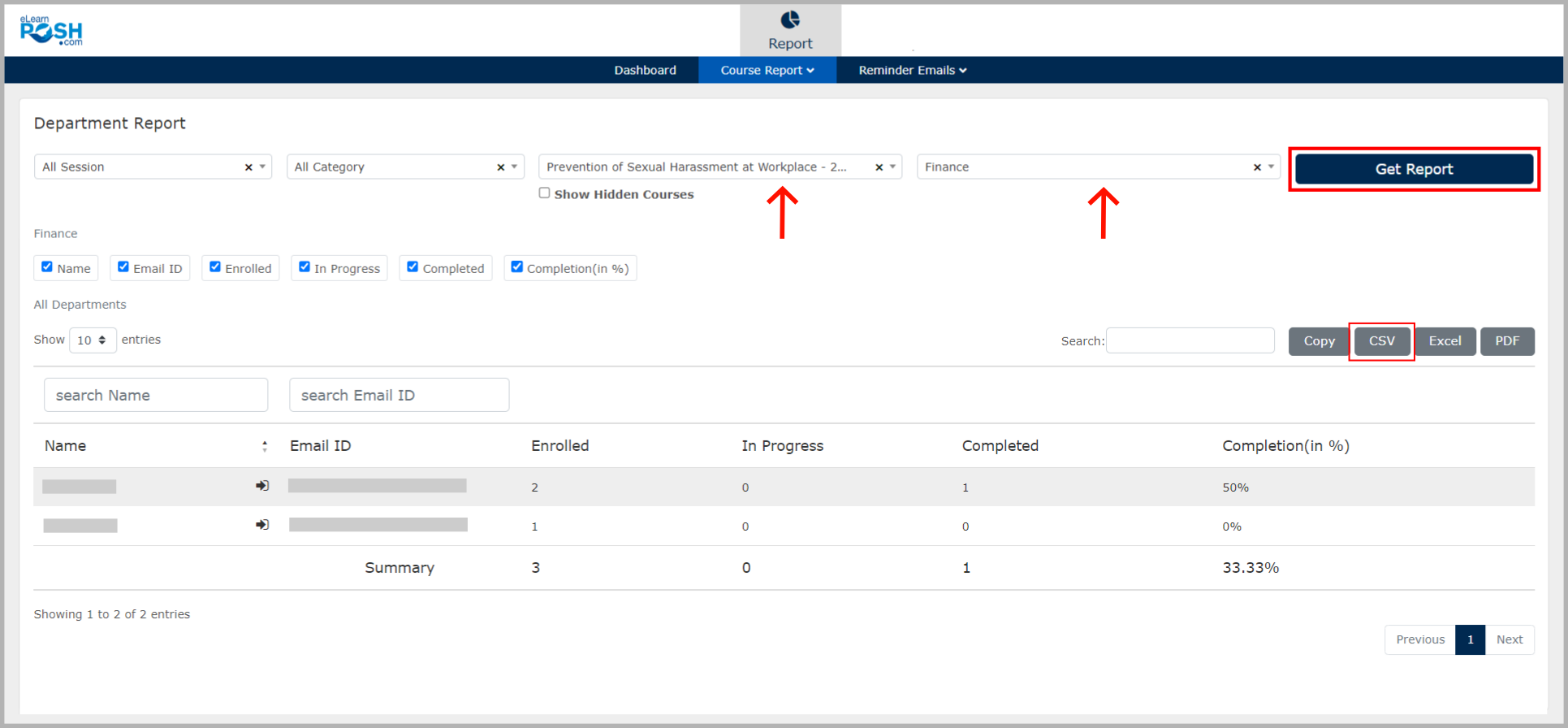Viewport: 1568px width, 728px height.
Task: Click login arrow icon in first row
Action: tap(261, 486)
